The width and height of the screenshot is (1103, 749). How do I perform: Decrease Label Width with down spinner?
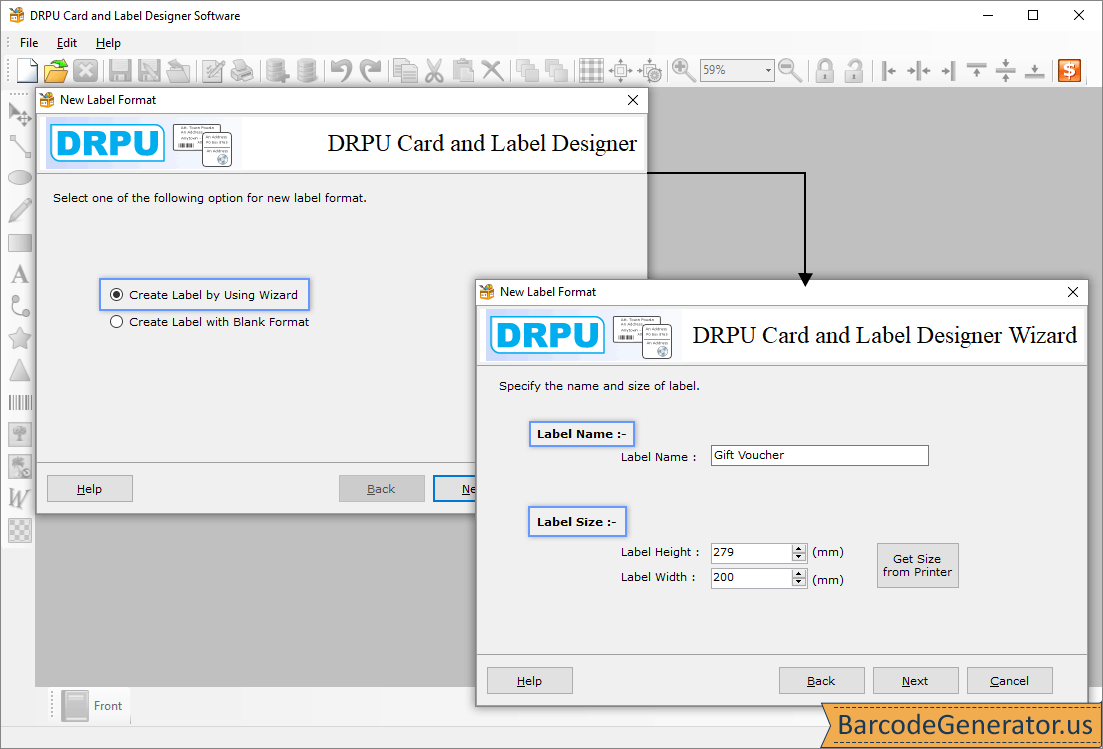[798, 582]
